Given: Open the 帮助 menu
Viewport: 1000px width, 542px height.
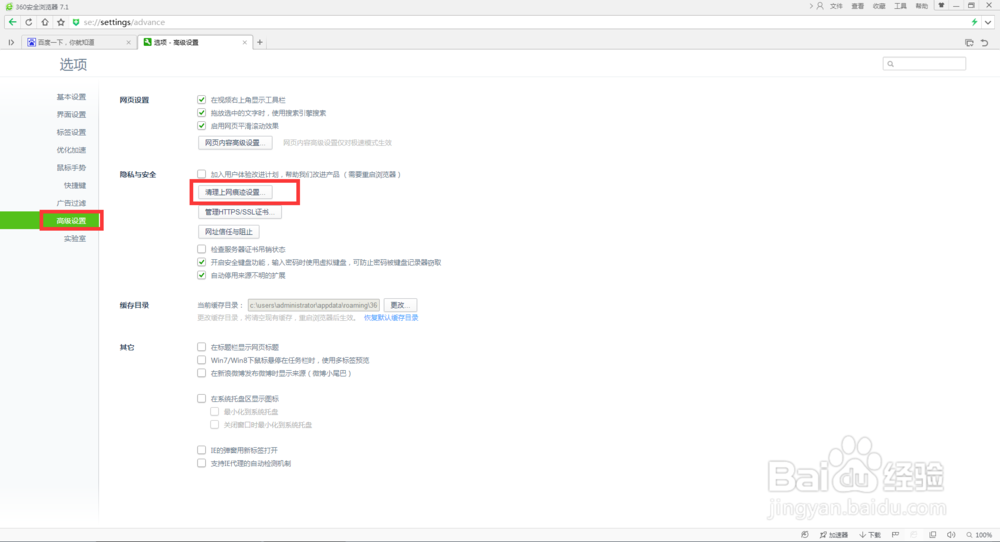Looking at the screenshot, I should [x=922, y=6].
